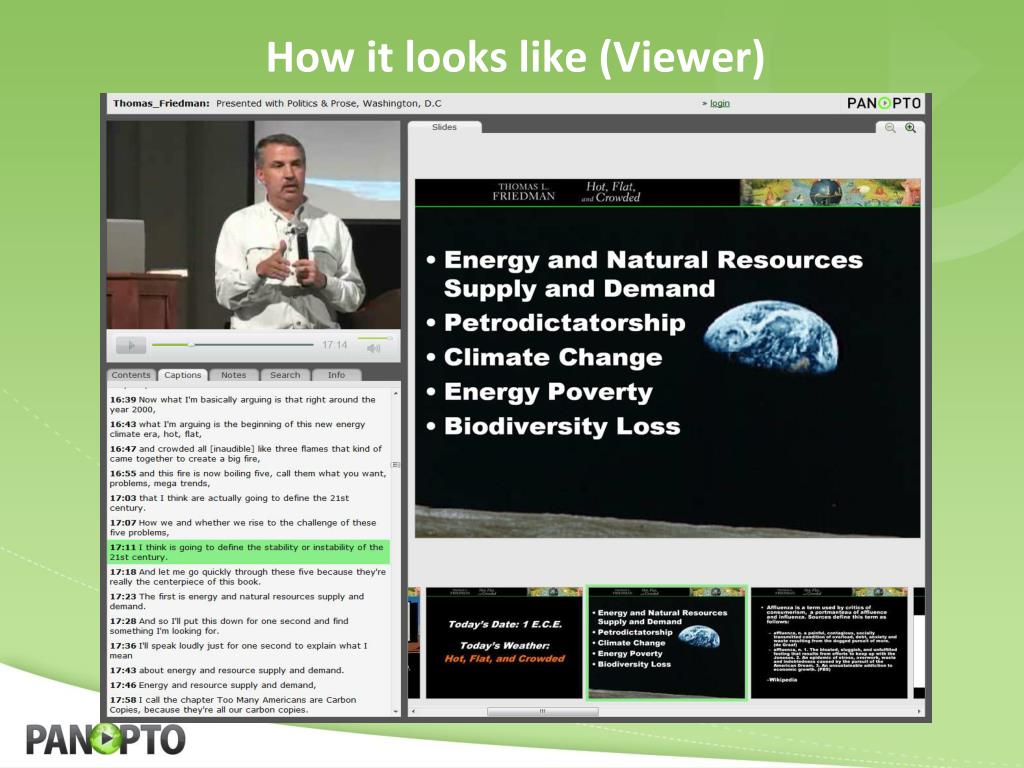Screen dimensions: 1024x768
Task: Click the captions list up scroll arrow
Action: click(x=396, y=394)
